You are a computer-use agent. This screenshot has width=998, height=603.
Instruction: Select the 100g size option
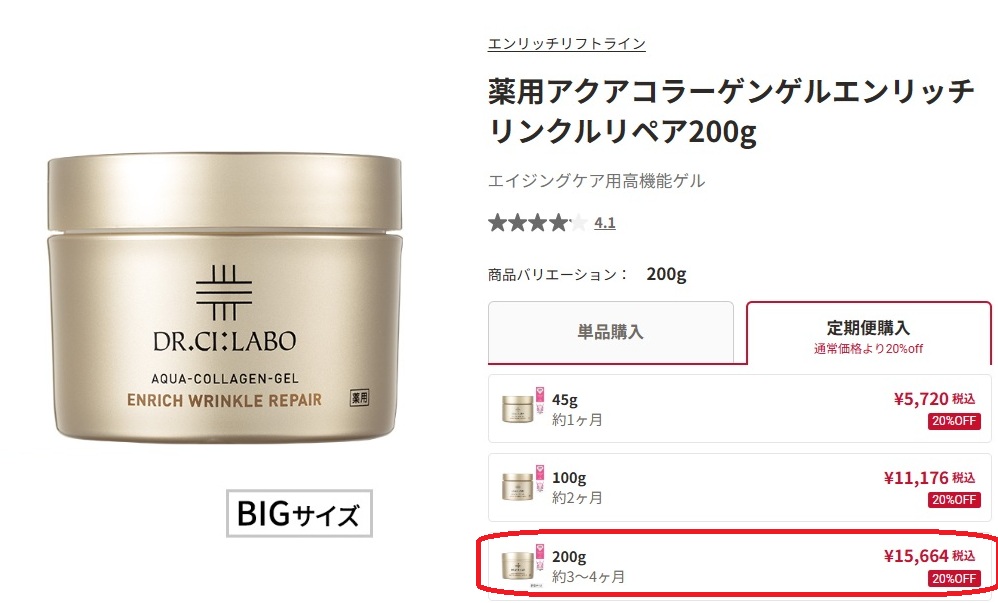[x=740, y=487]
